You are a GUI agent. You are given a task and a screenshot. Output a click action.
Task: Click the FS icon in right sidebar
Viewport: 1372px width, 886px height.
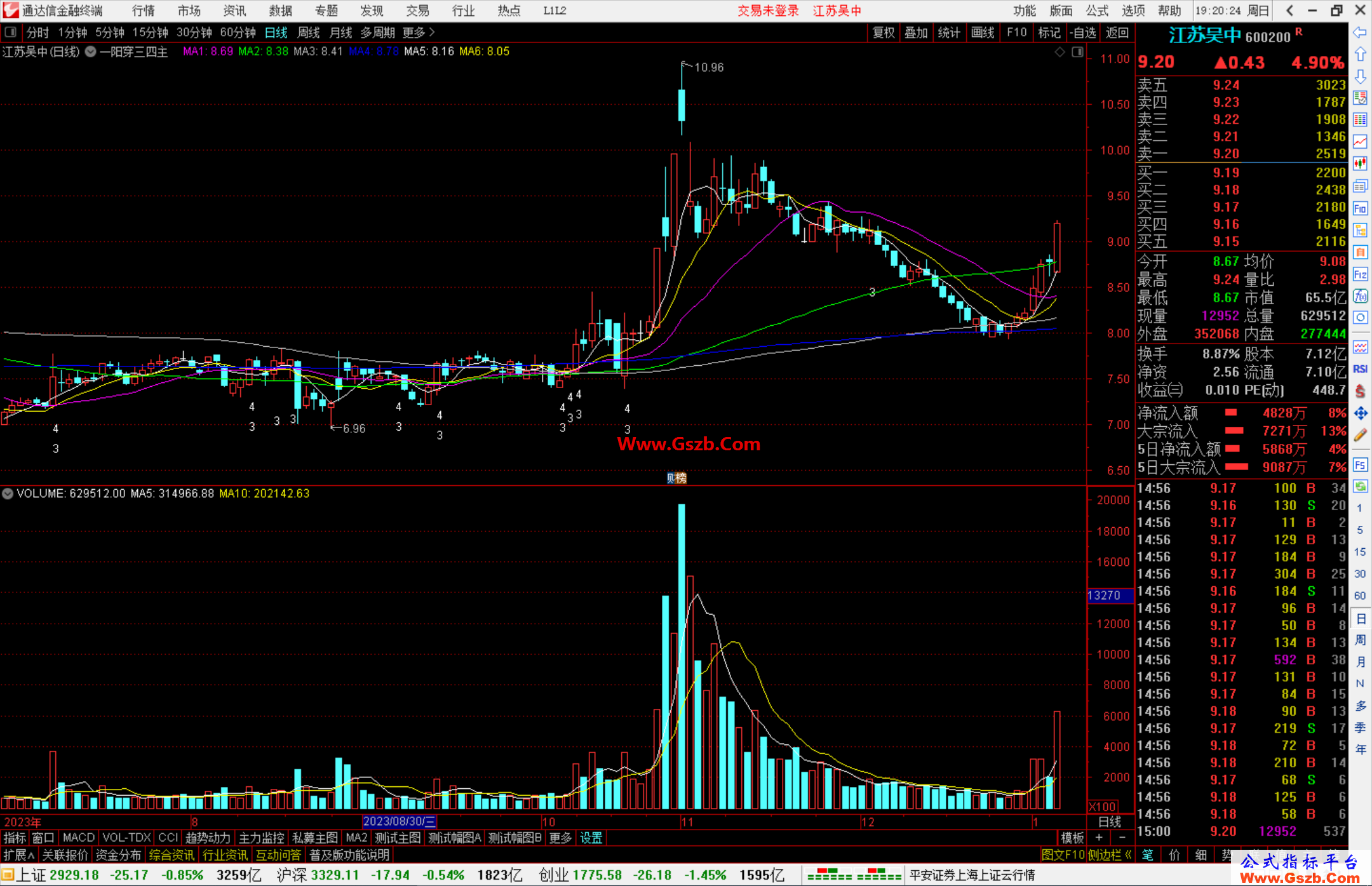click(1360, 465)
